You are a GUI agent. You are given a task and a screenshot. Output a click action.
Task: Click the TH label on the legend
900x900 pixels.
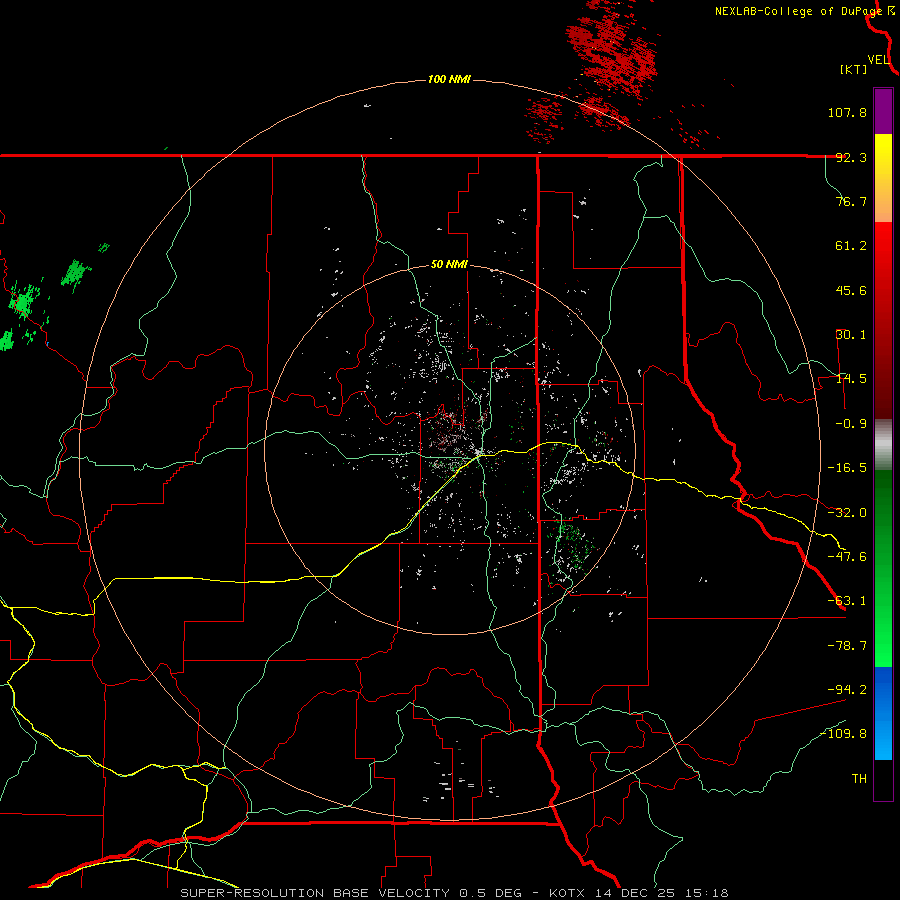[859, 779]
